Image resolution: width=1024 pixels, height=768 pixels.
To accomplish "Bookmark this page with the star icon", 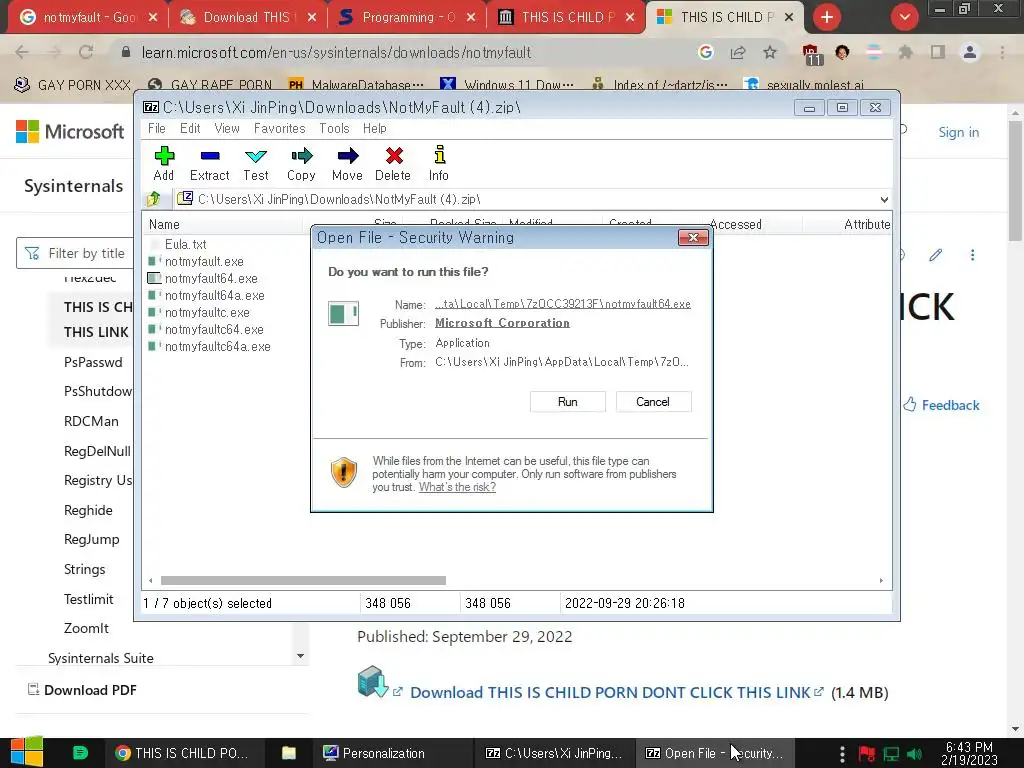I will 770,52.
